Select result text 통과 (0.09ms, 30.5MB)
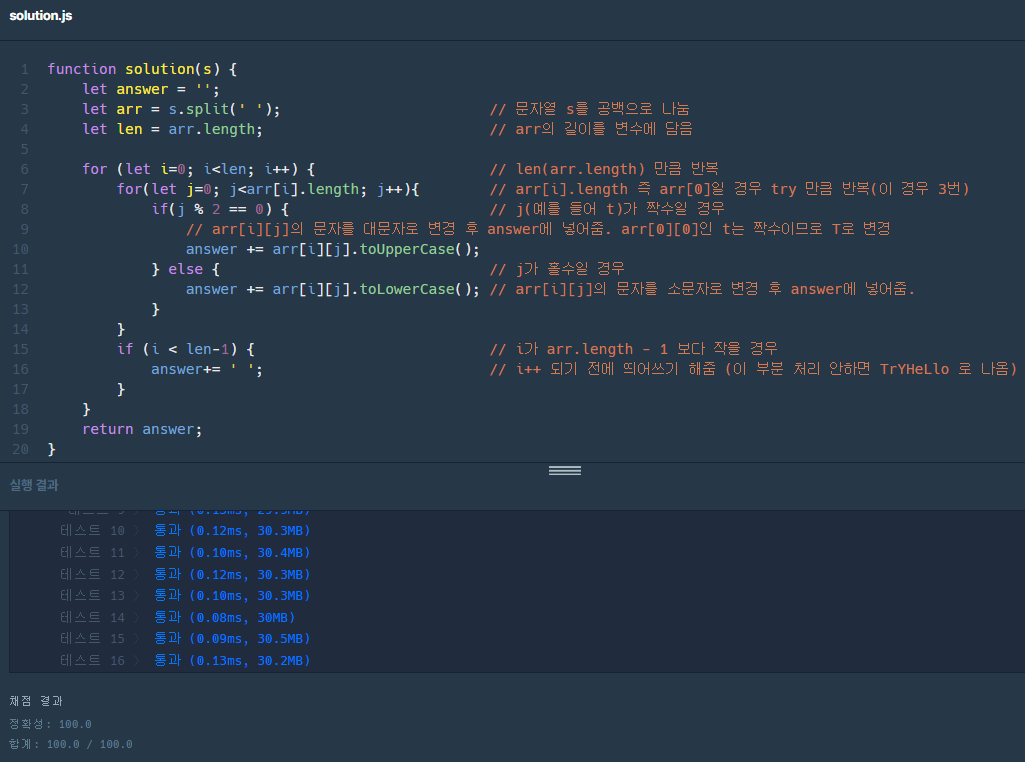This screenshot has height=762, width=1025. pyautogui.click(x=232, y=639)
